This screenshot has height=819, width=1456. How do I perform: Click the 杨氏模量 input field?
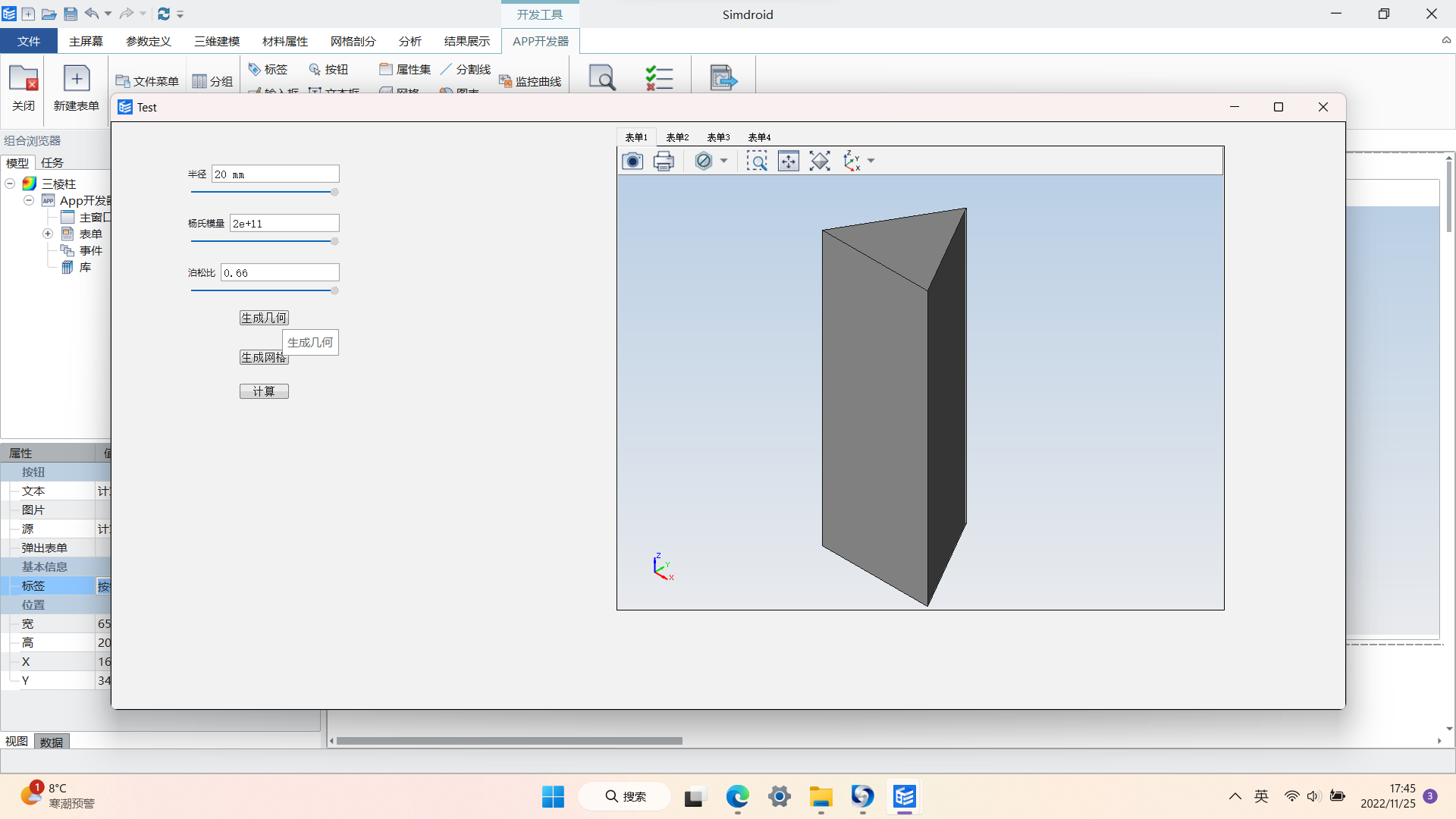coord(284,224)
